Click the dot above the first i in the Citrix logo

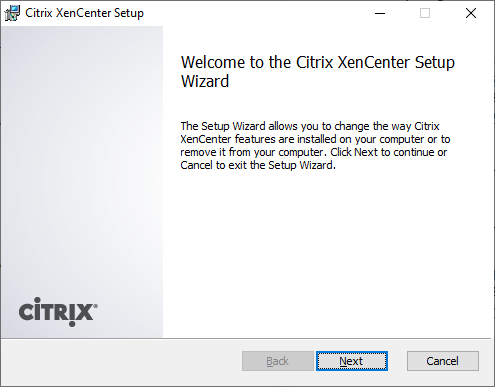pyautogui.click(x=38, y=300)
